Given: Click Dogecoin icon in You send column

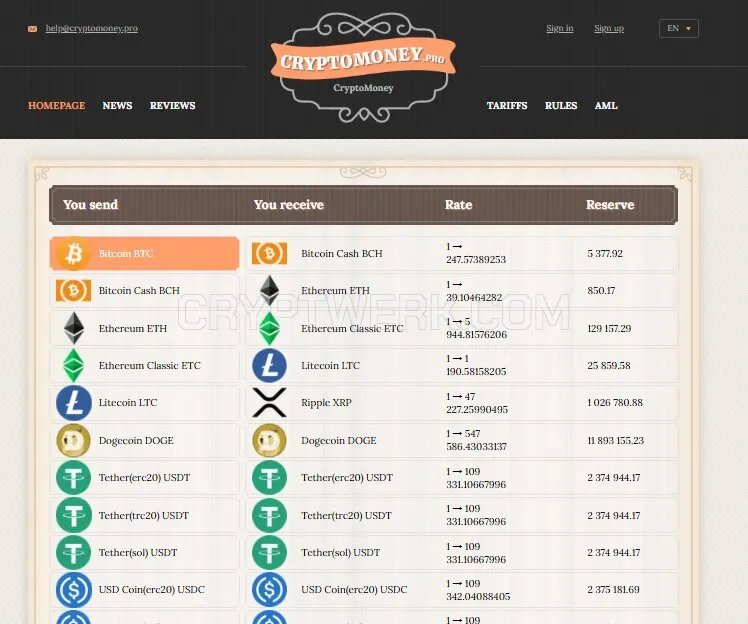Looking at the screenshot, I should (73, 440).
